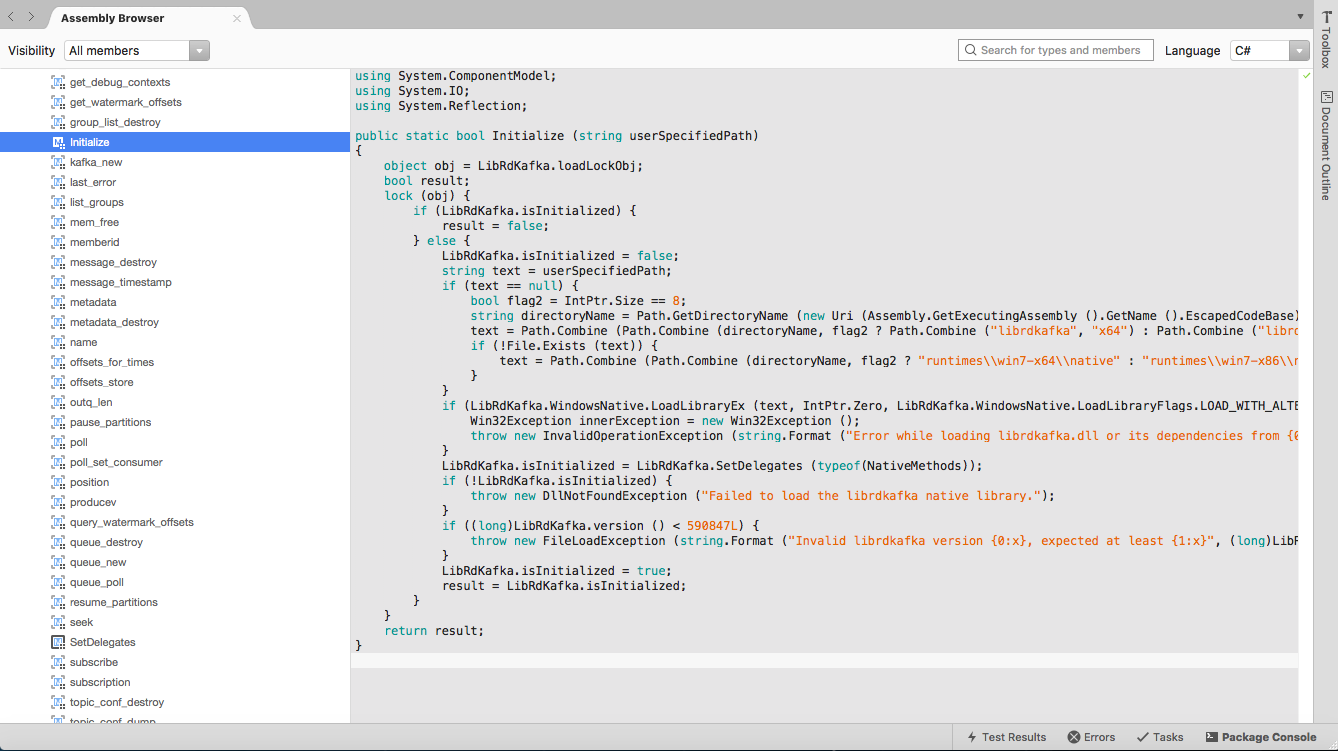Click the method icon beside offsets_for_times
This screenshot has width=1338, height=751.
58,362
